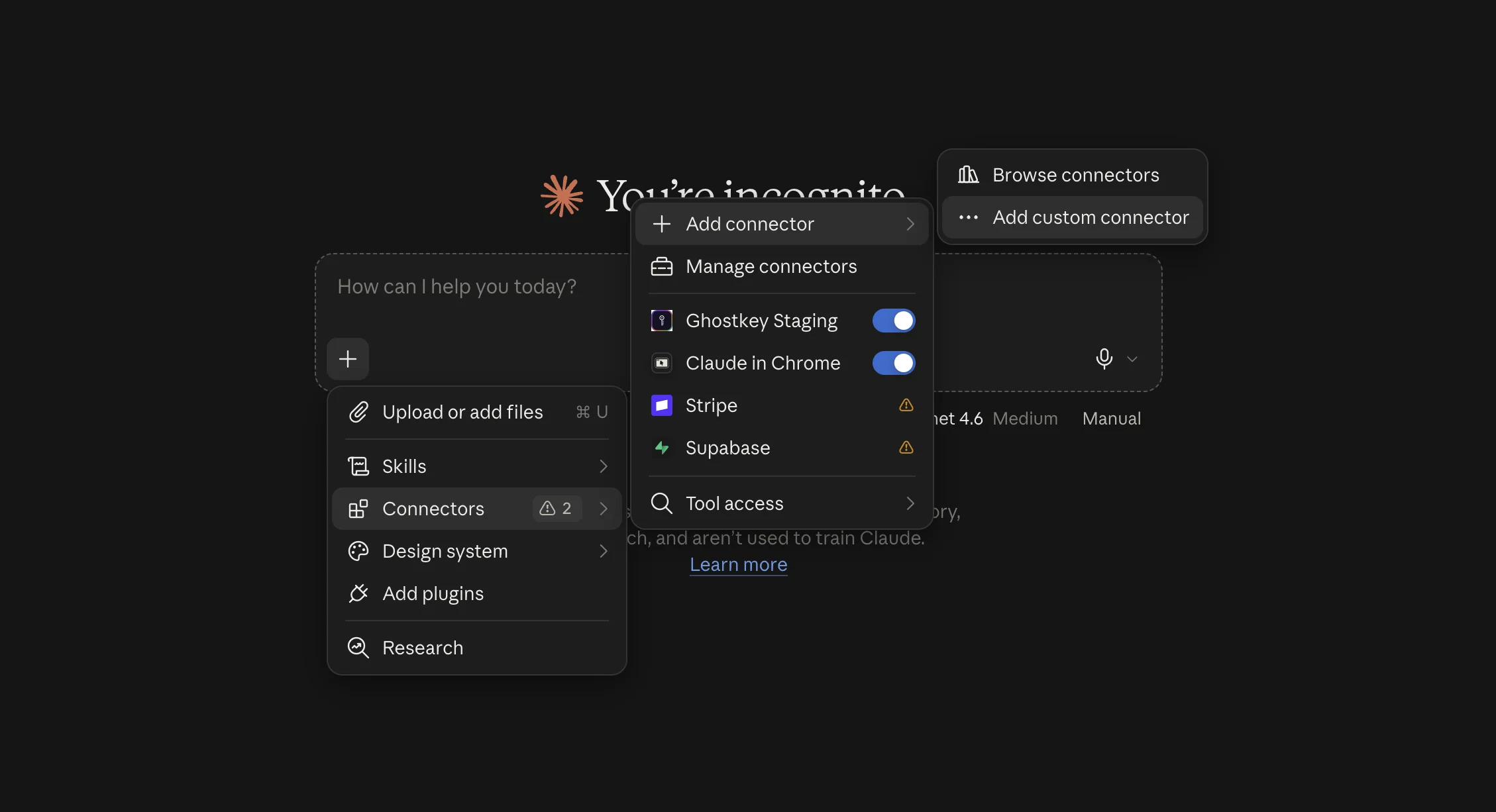This screenshot has width=1496, height=812.
Task: Expand the Add connector chevron
Action: pyautogui.click(x=910, y=224)
